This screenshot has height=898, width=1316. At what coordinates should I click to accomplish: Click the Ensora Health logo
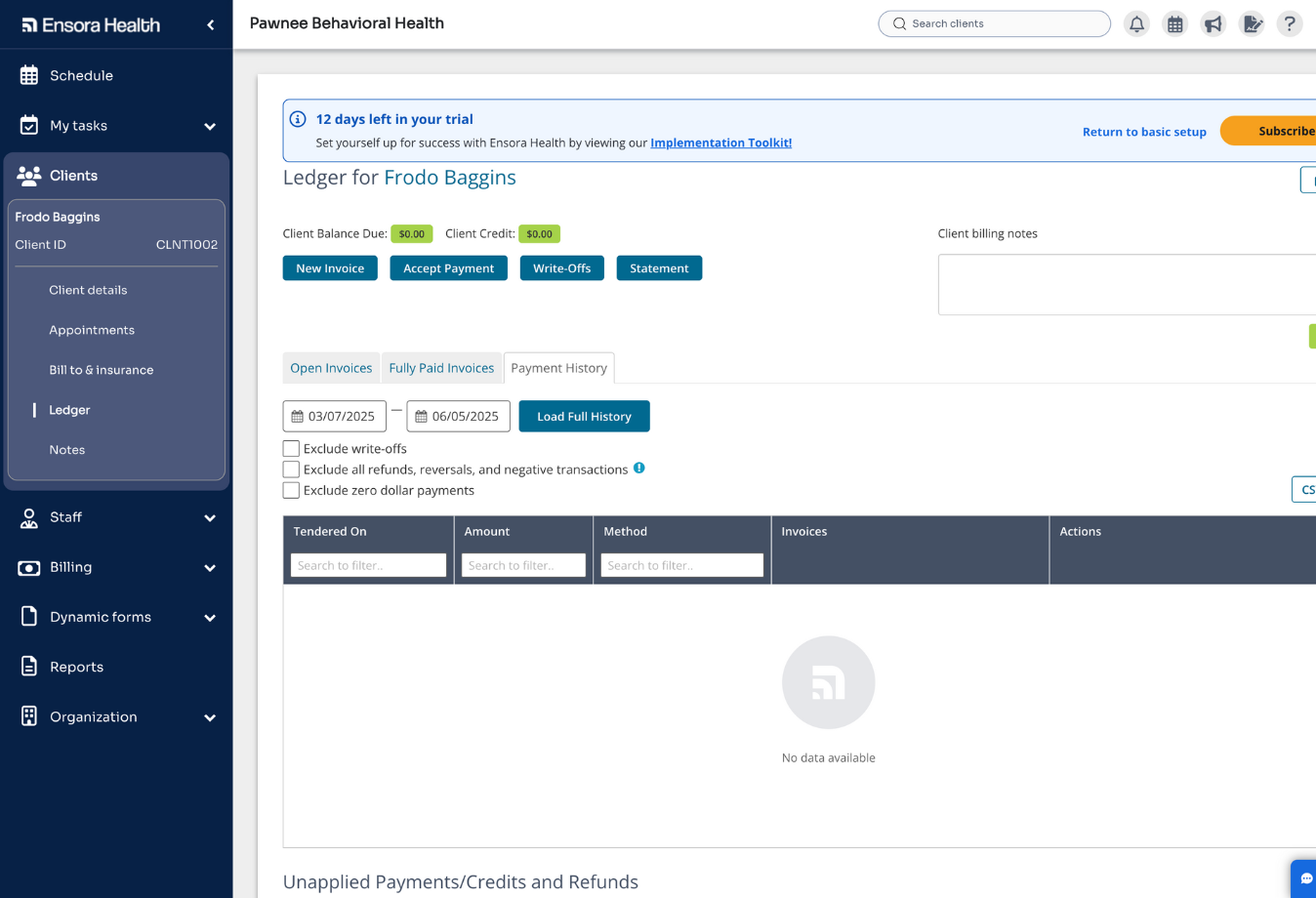pos(91,25)
